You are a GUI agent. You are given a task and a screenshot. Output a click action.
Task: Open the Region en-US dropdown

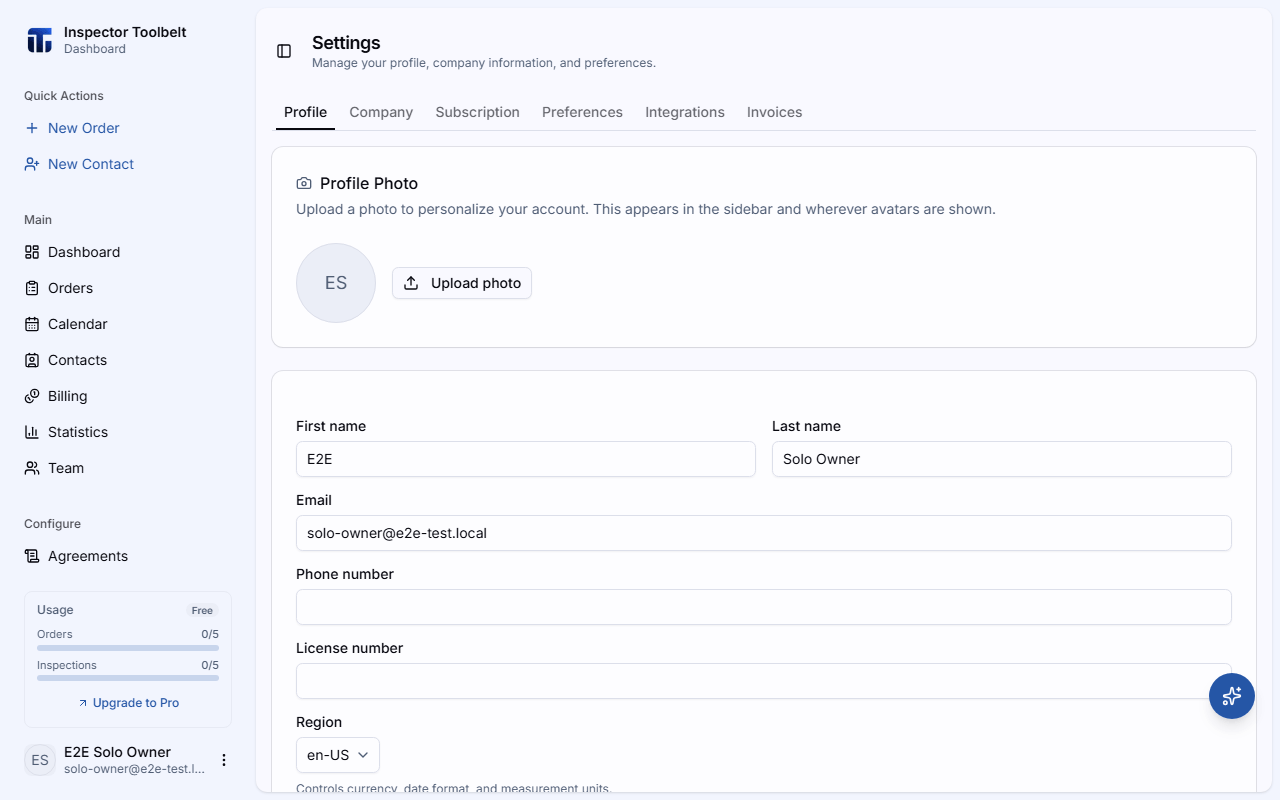pos(338,755)
